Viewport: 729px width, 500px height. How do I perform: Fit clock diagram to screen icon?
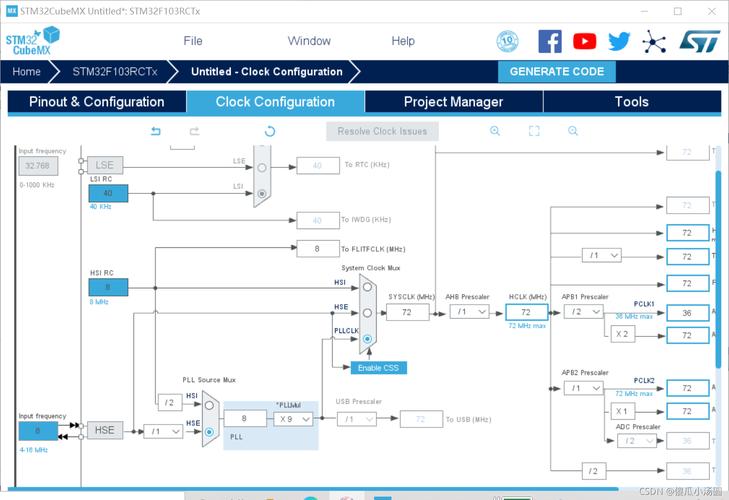tap(534, 131)
